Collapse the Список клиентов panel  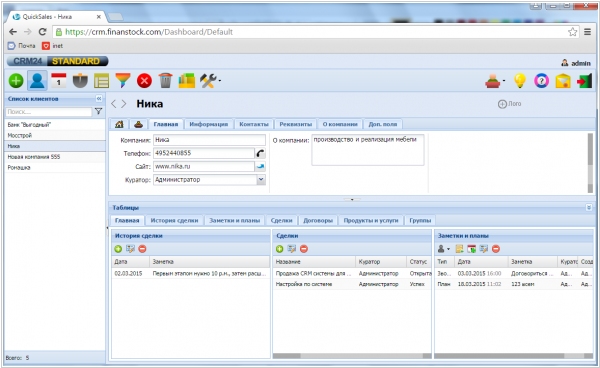click(x=99, y=99)
